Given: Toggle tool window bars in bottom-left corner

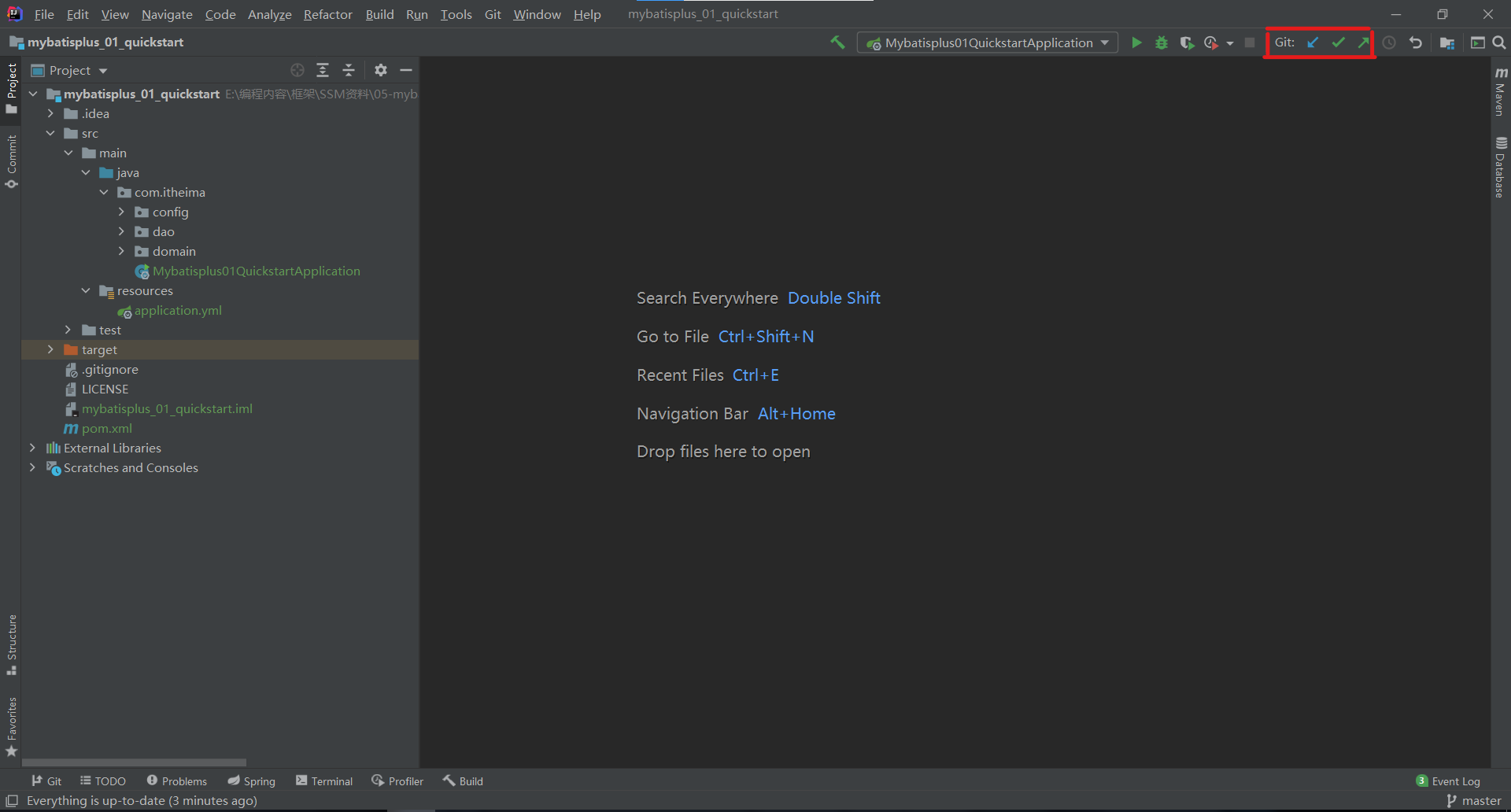Looking at the screenshot, I should point(11,800).
